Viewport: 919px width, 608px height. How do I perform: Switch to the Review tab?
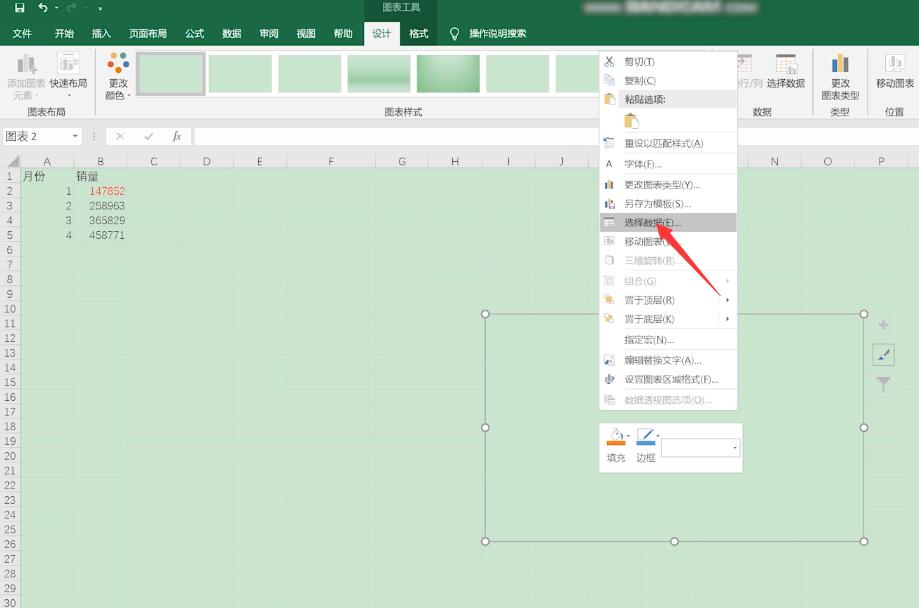pyautogui.click(x=269, y=33)
